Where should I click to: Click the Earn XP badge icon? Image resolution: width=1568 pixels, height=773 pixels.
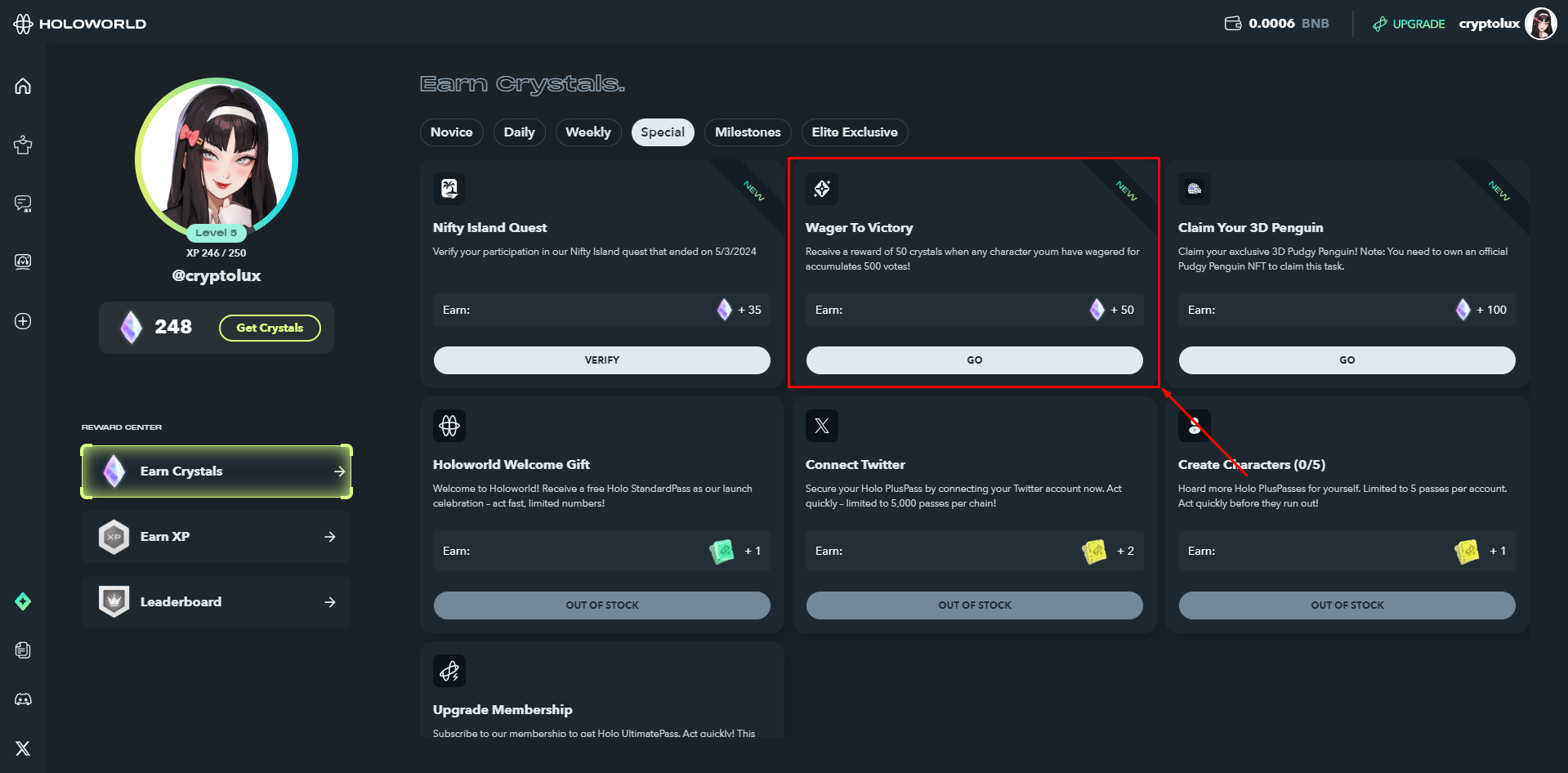(x=114, y=537)
